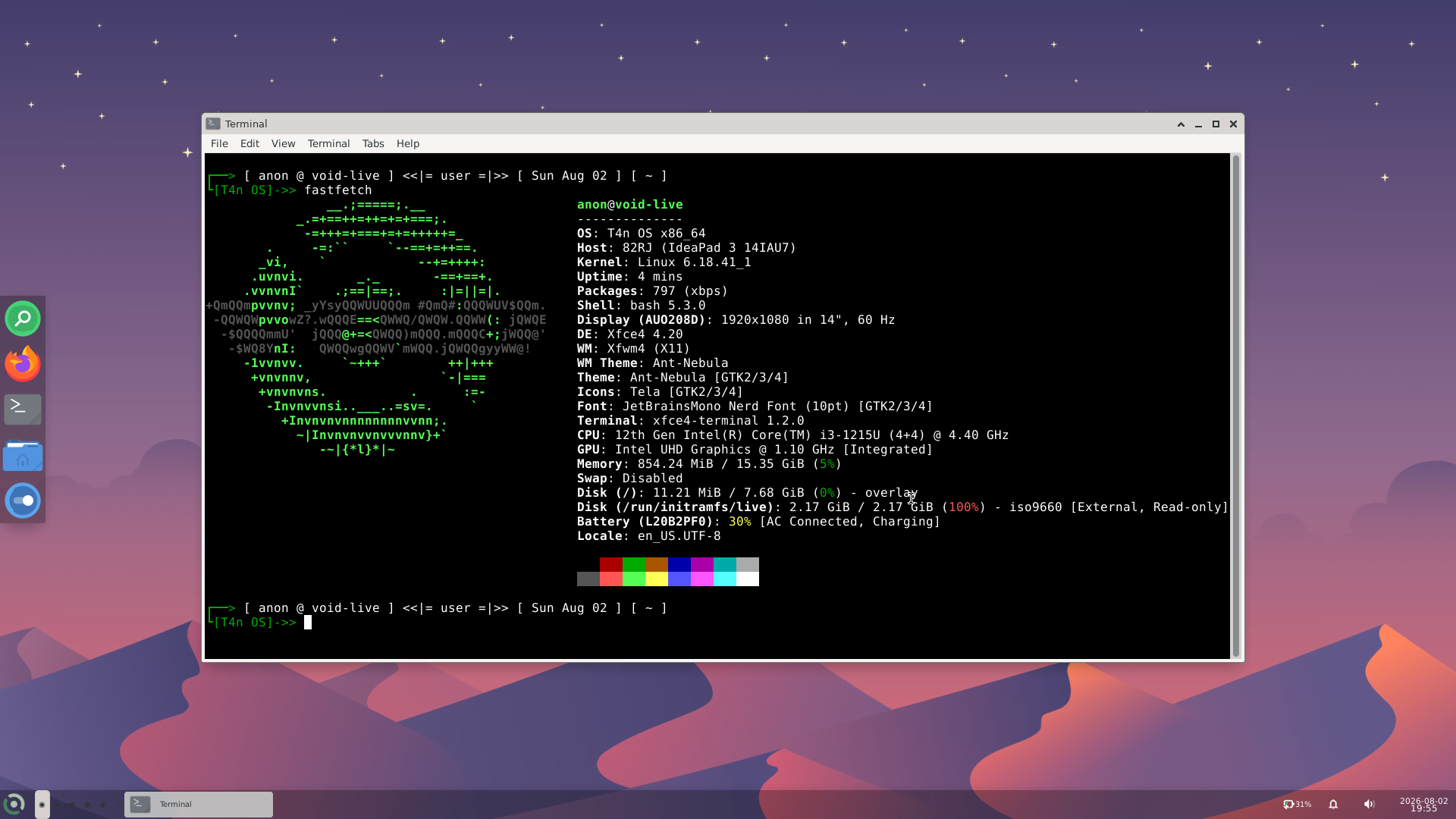Click the 'Locale: en_US.UTF-8' line
The image size is (1456, 819).
click(648, 536)
